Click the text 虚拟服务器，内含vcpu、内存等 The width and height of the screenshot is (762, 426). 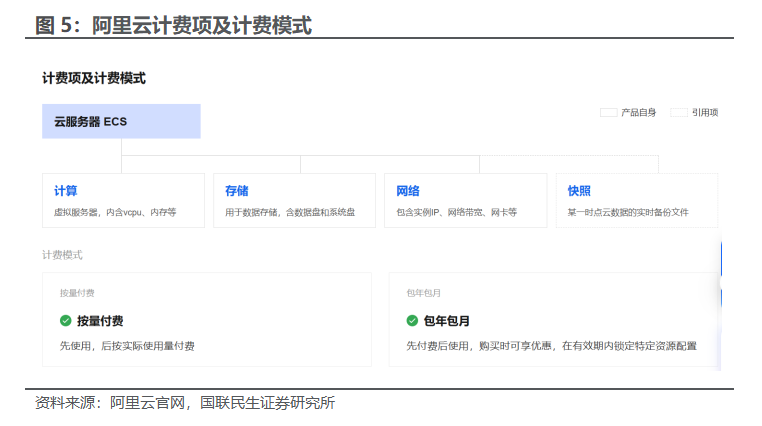tap(115, 212)
